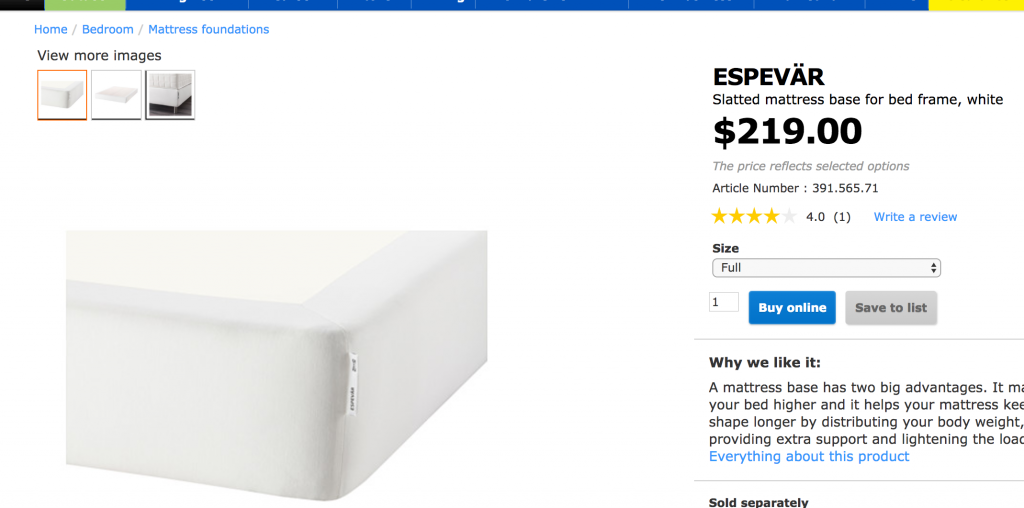Focus the quantity input field
1024x508 pixels.
pos(723,302)
